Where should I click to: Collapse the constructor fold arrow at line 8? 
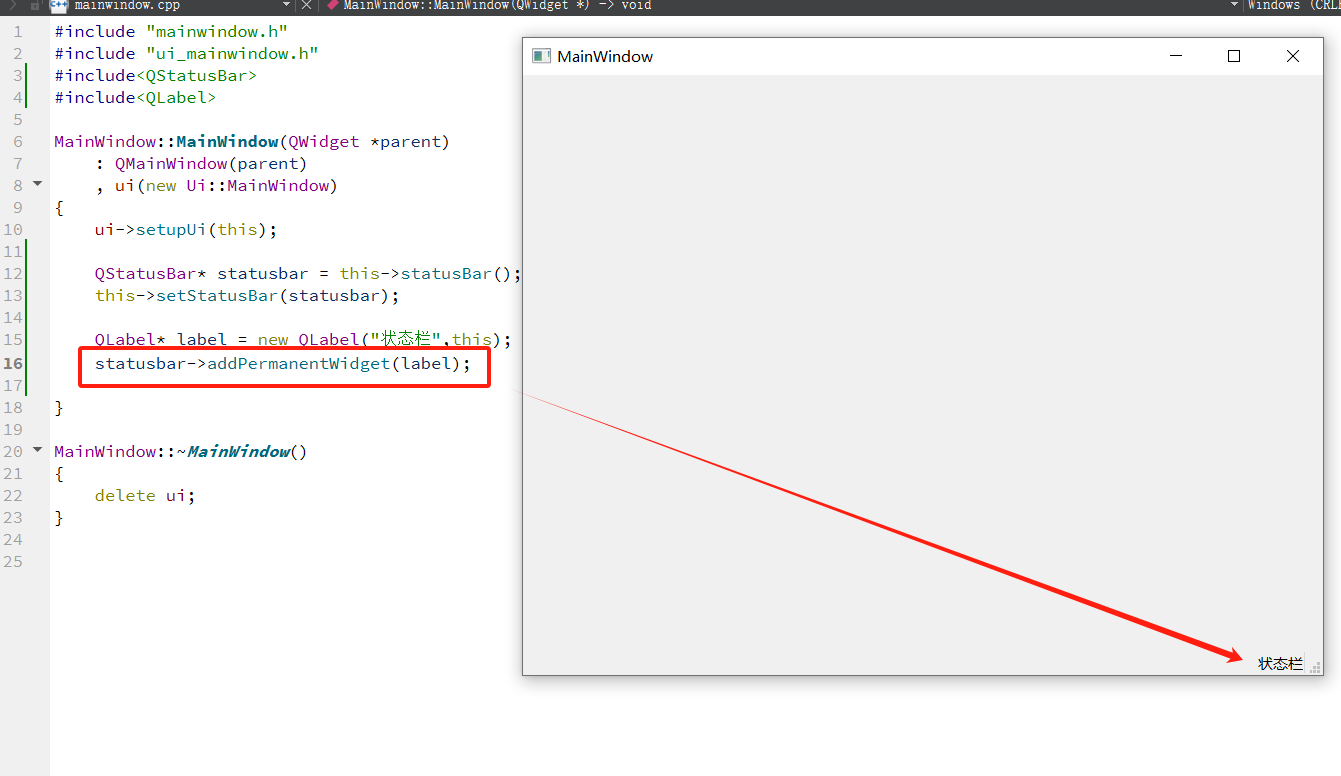click(38, 184)
